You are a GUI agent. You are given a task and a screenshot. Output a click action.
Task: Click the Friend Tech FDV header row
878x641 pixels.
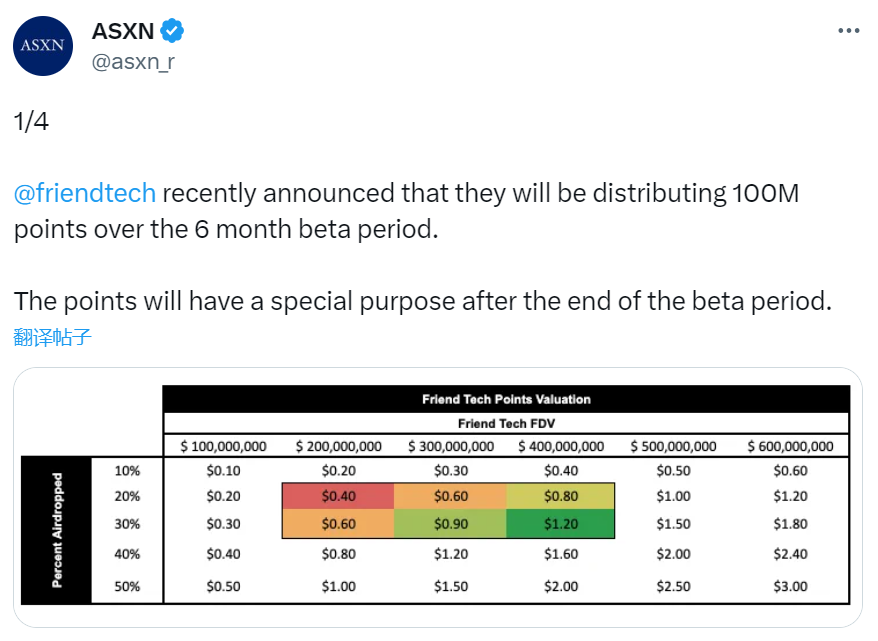click(x=506, y=423)
